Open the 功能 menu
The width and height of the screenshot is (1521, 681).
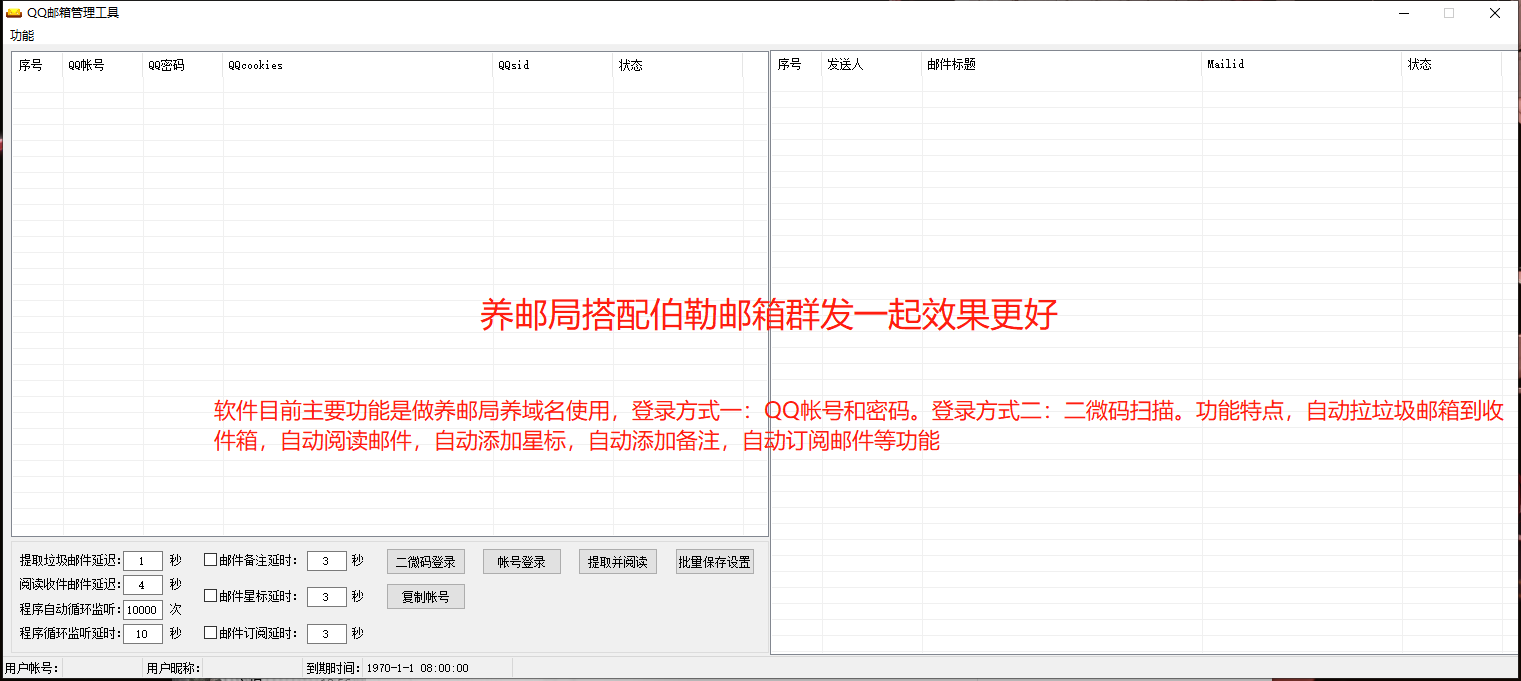22,36
